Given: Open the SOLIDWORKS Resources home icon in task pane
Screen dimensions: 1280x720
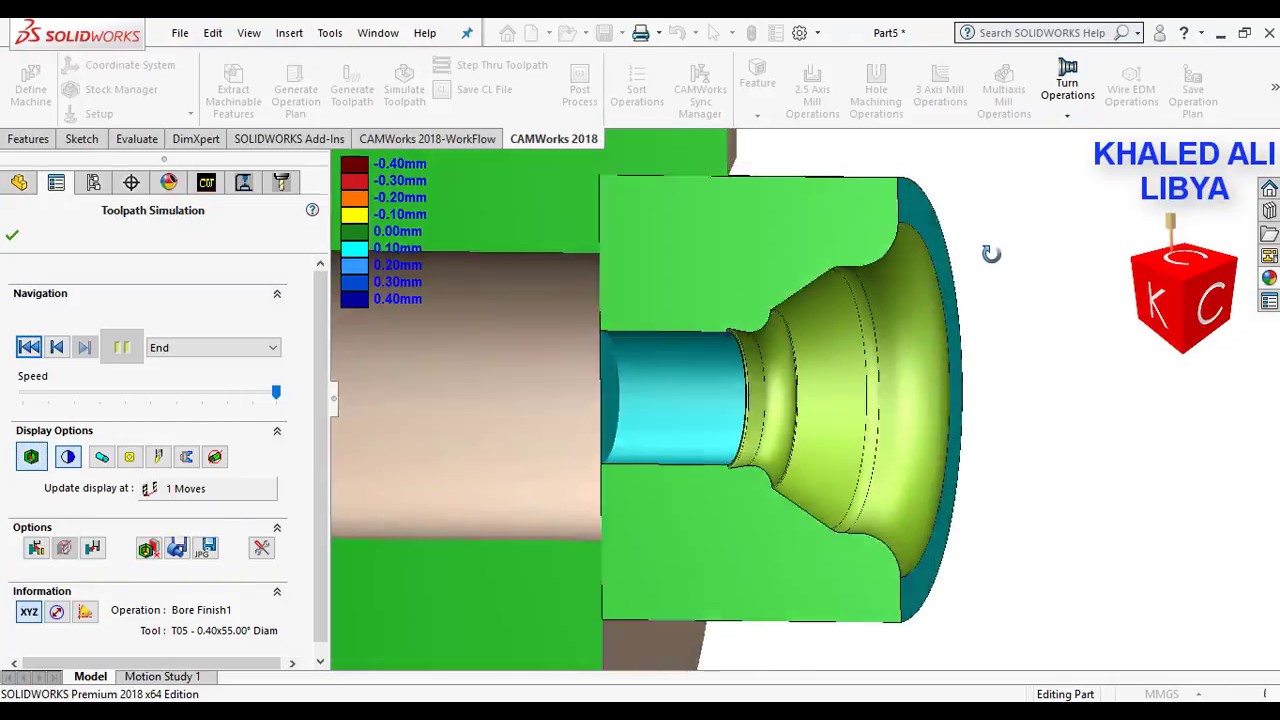Looking at the screenshot, I should 1269,189.
